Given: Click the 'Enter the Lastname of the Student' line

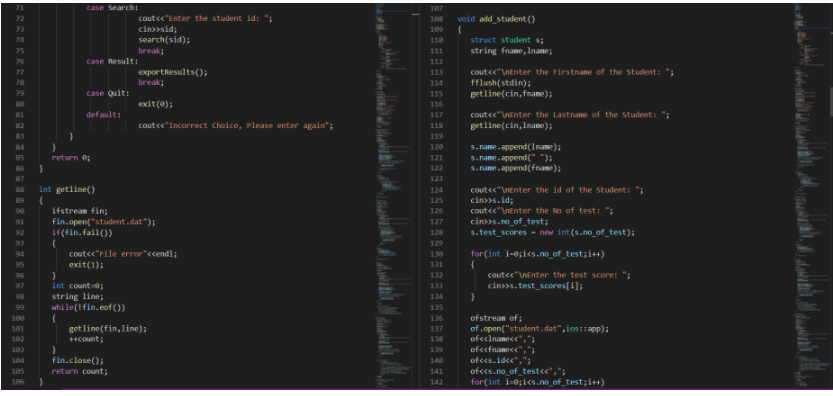Looking at the screenshot, I should tap(570, 115).
